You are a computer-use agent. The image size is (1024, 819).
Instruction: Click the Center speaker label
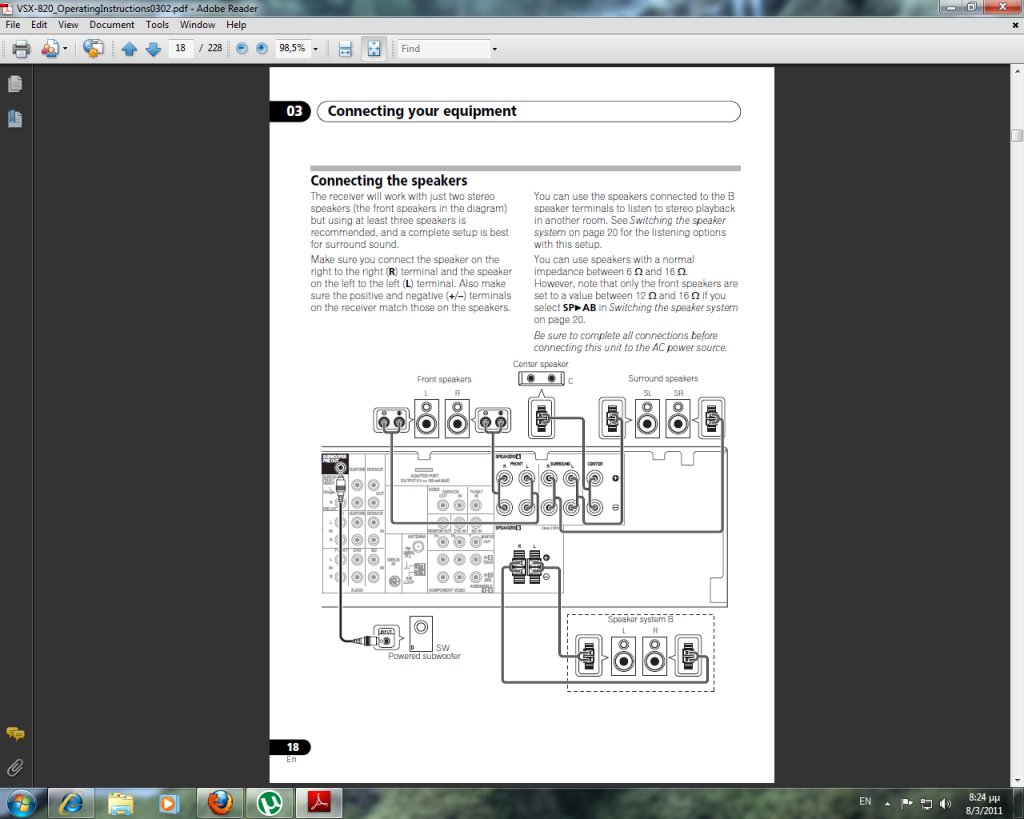tap(540, 364)
